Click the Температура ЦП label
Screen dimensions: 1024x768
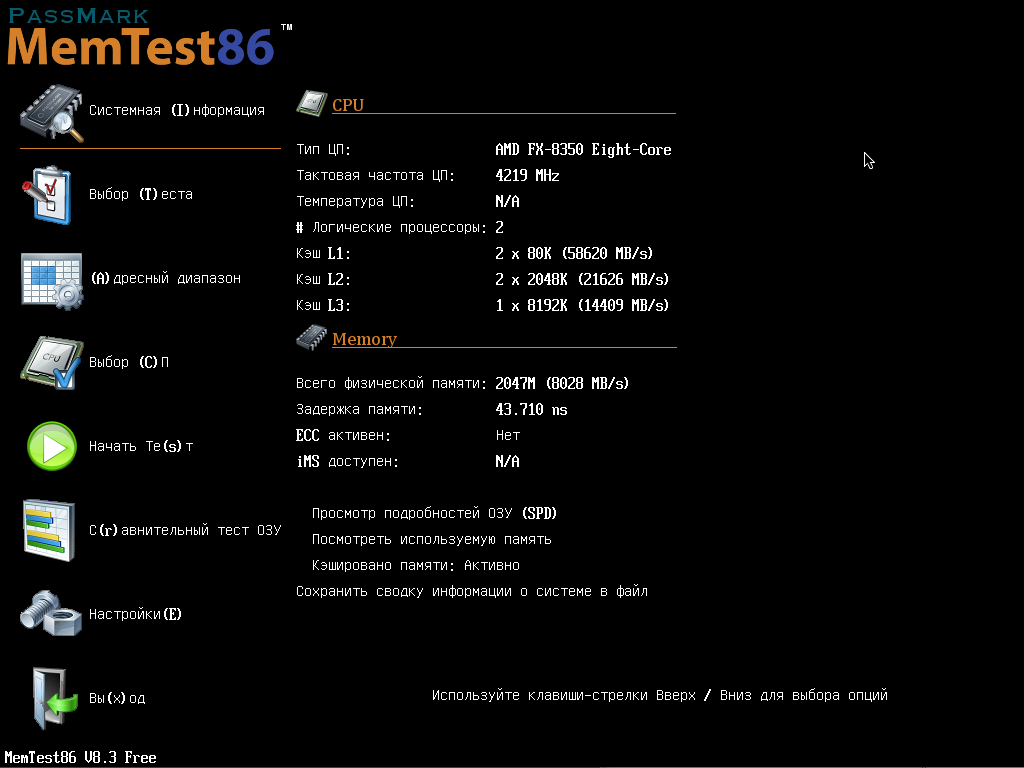point(355,202)
